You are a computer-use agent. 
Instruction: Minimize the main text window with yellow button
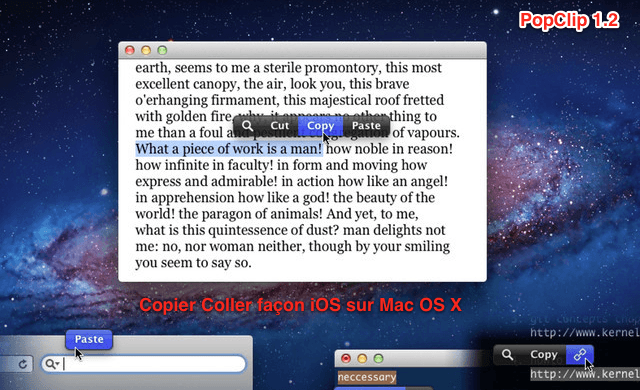(146, 50)
